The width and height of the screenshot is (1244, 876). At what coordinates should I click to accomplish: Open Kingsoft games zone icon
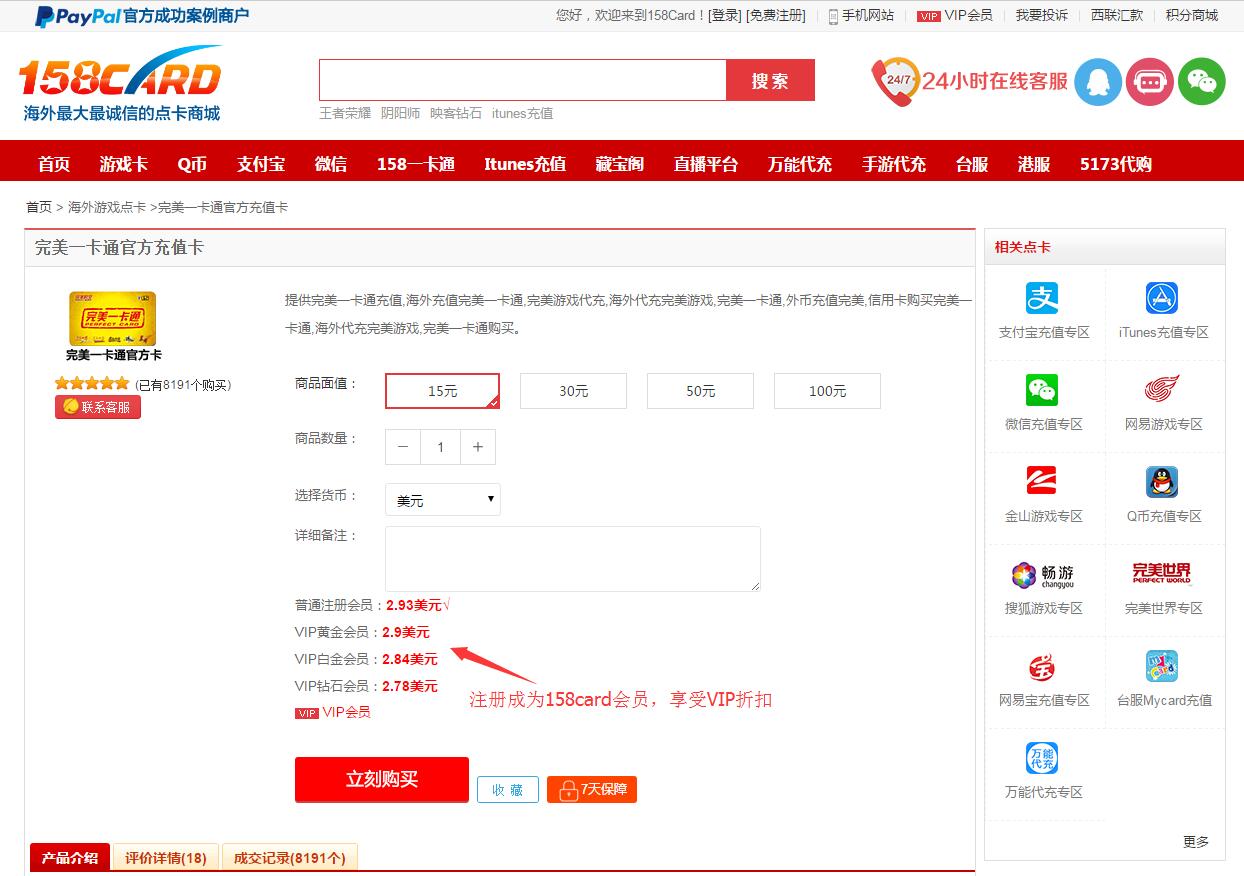1042,482
